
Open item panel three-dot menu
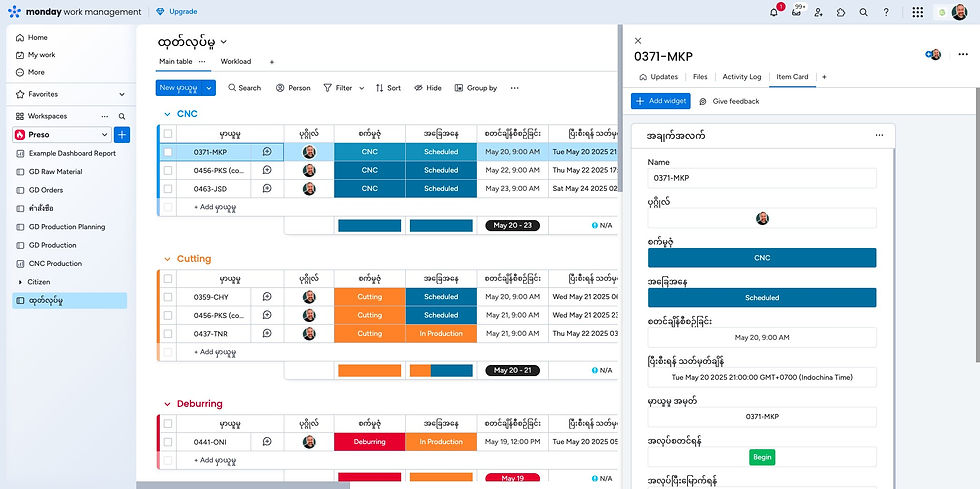(x=963, y=55)
